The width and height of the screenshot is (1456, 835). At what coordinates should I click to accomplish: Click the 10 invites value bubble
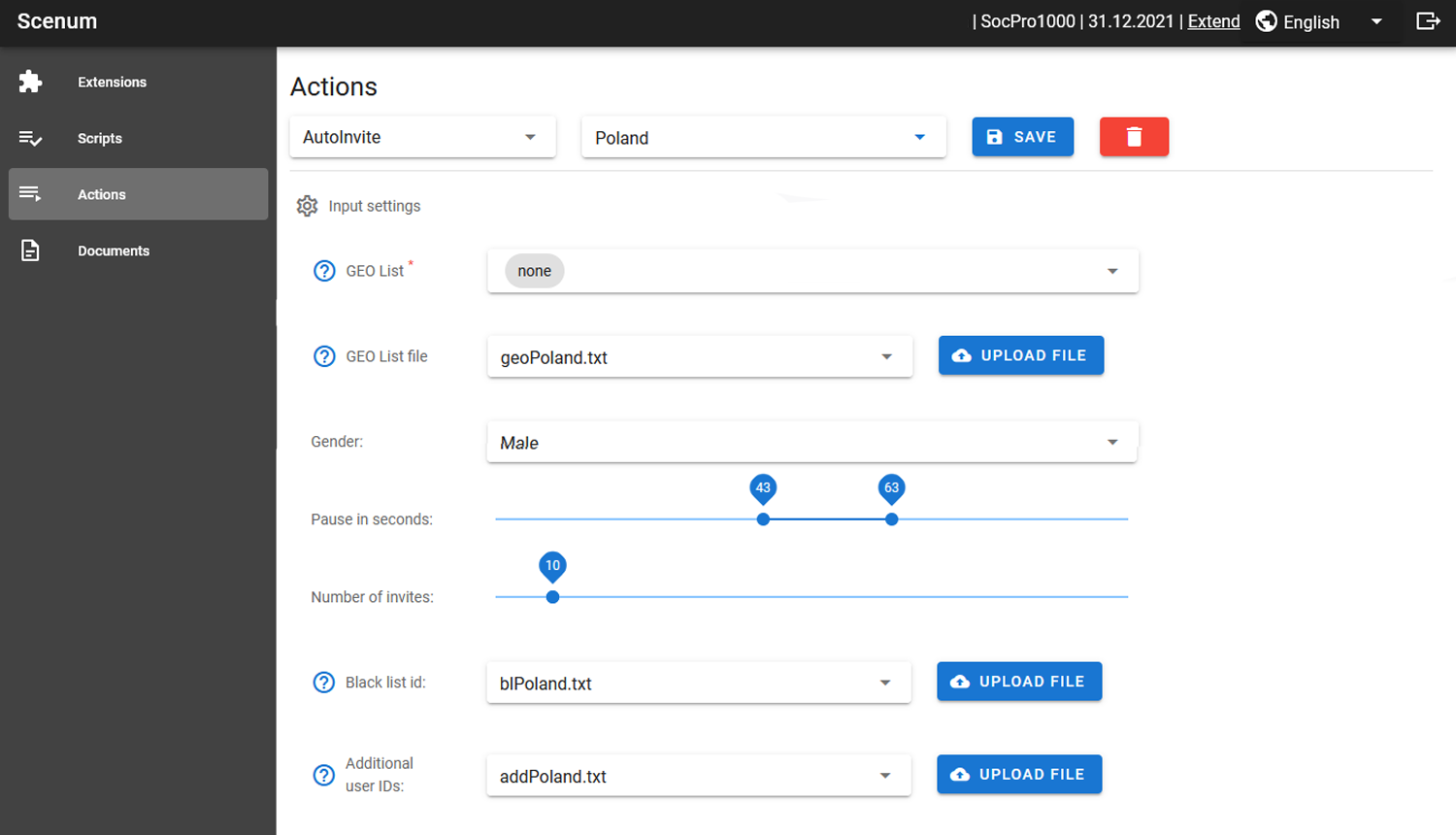(552, 566)
